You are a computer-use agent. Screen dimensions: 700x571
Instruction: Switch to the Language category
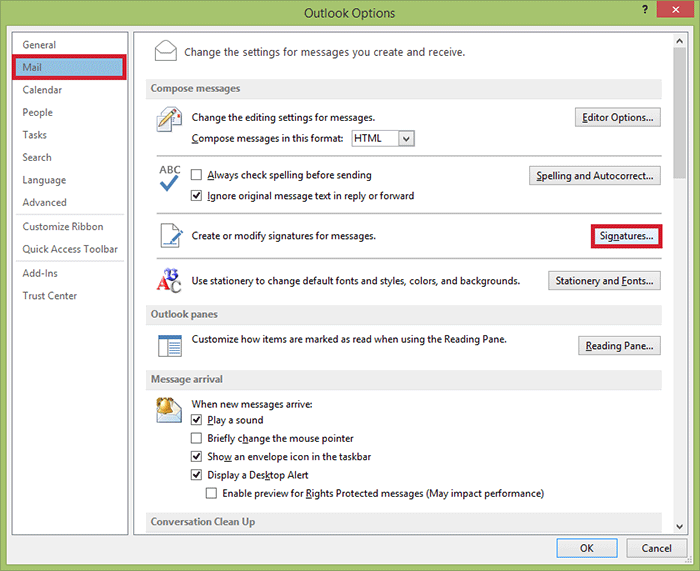tap(70, 180)
